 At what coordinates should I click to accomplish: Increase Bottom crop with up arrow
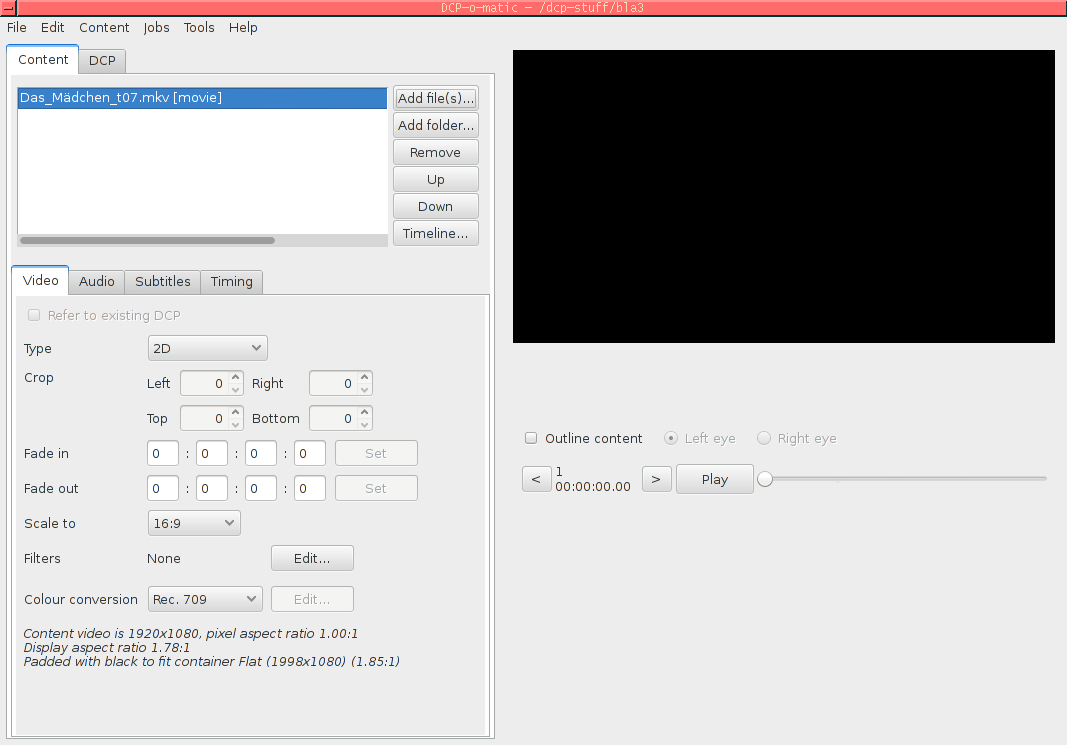click(365, 412)
